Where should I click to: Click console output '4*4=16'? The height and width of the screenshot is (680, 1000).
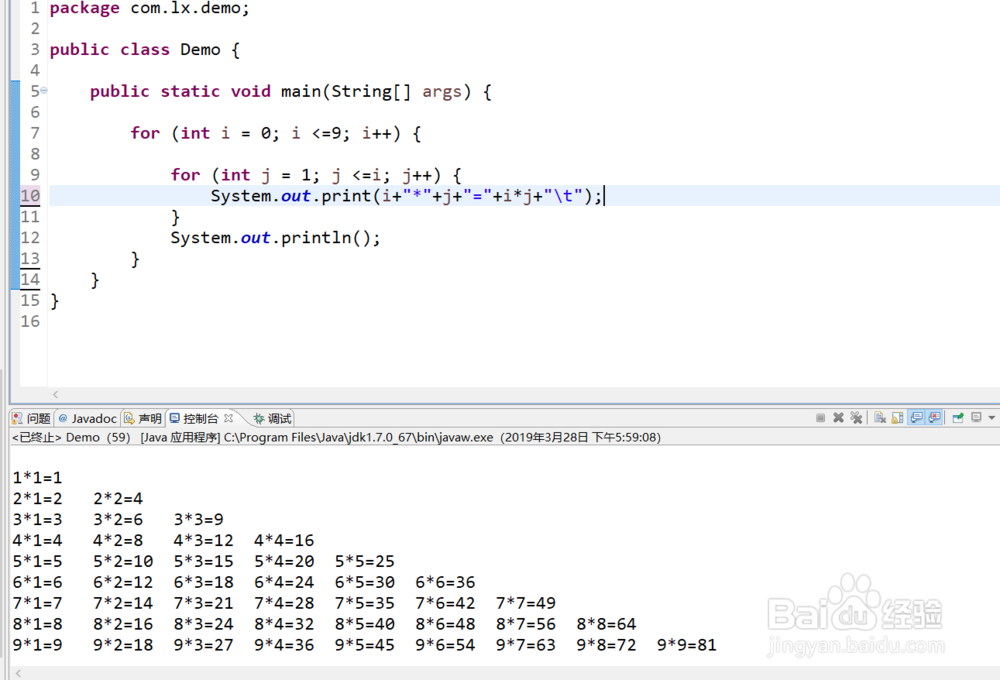284,541
